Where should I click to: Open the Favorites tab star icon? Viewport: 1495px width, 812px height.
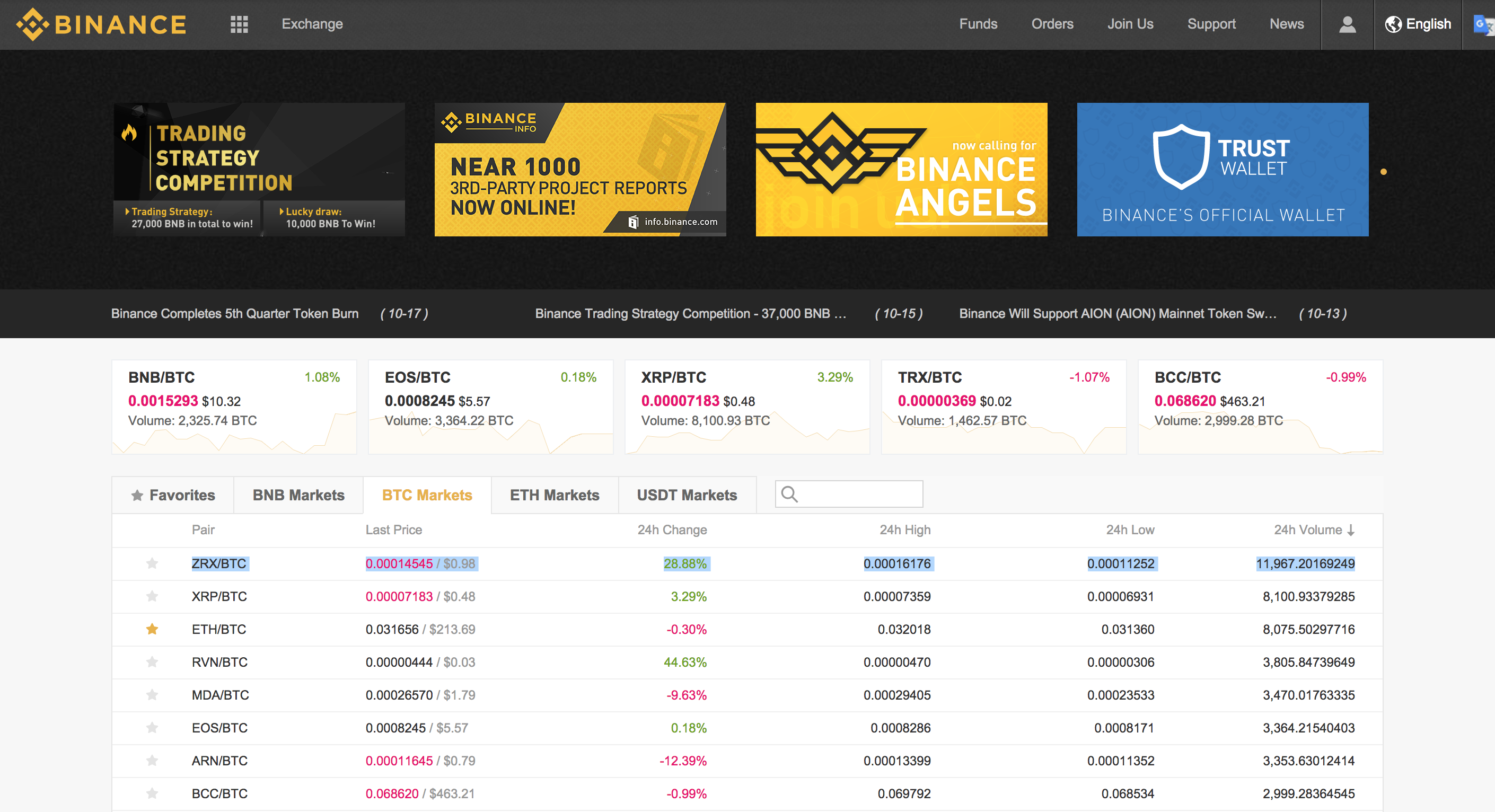coord(137,495)
